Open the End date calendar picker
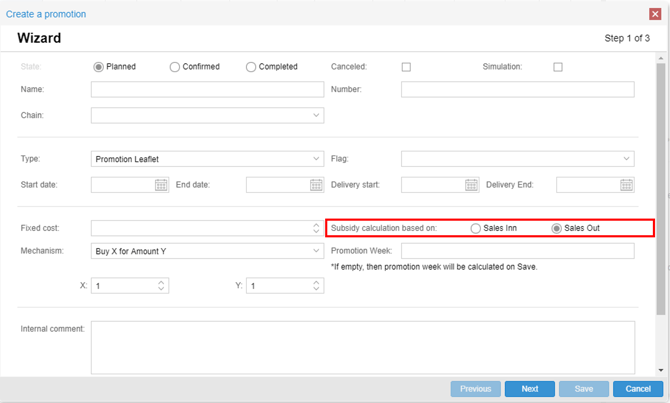Image resolution: width=670 pixels, height=403 pixels. point(316,185)
